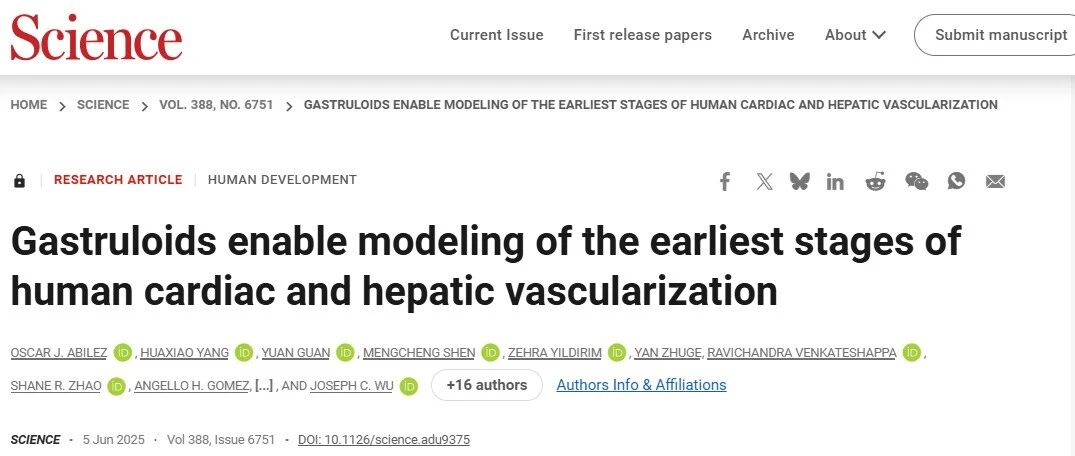Open the Archive menu item
This screenshot has width=1075, height=456.
(768, 35)
